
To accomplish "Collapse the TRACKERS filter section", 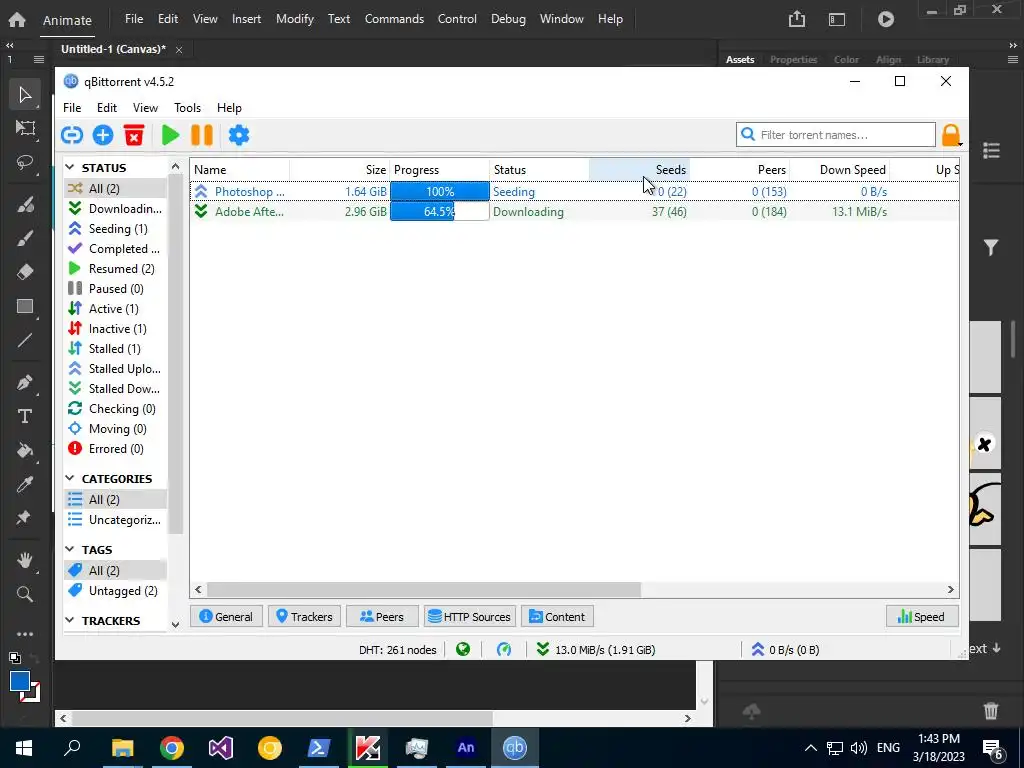I will pos(70,620).
